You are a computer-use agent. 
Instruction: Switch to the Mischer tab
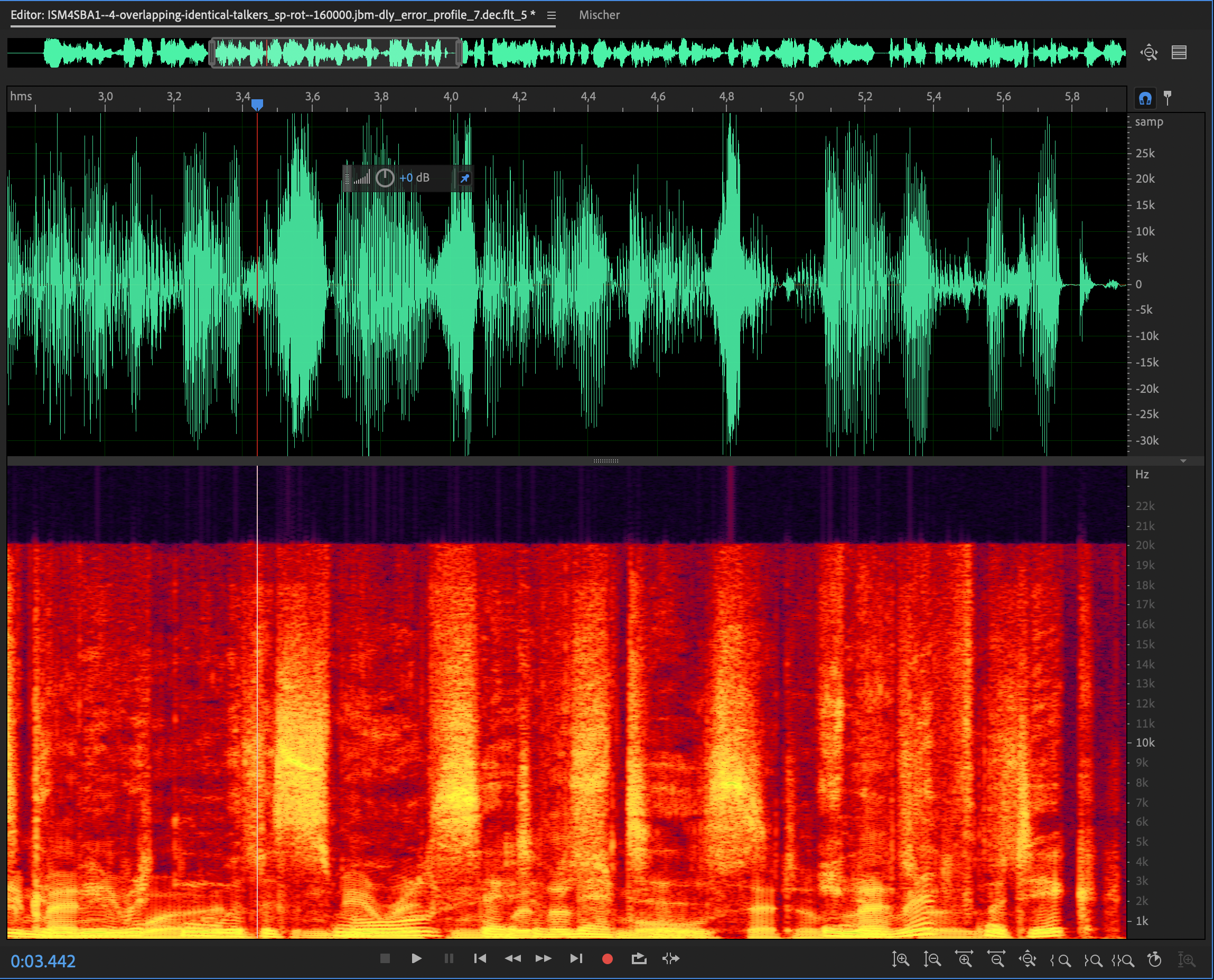pyautogui.click(x=599, y=15)
